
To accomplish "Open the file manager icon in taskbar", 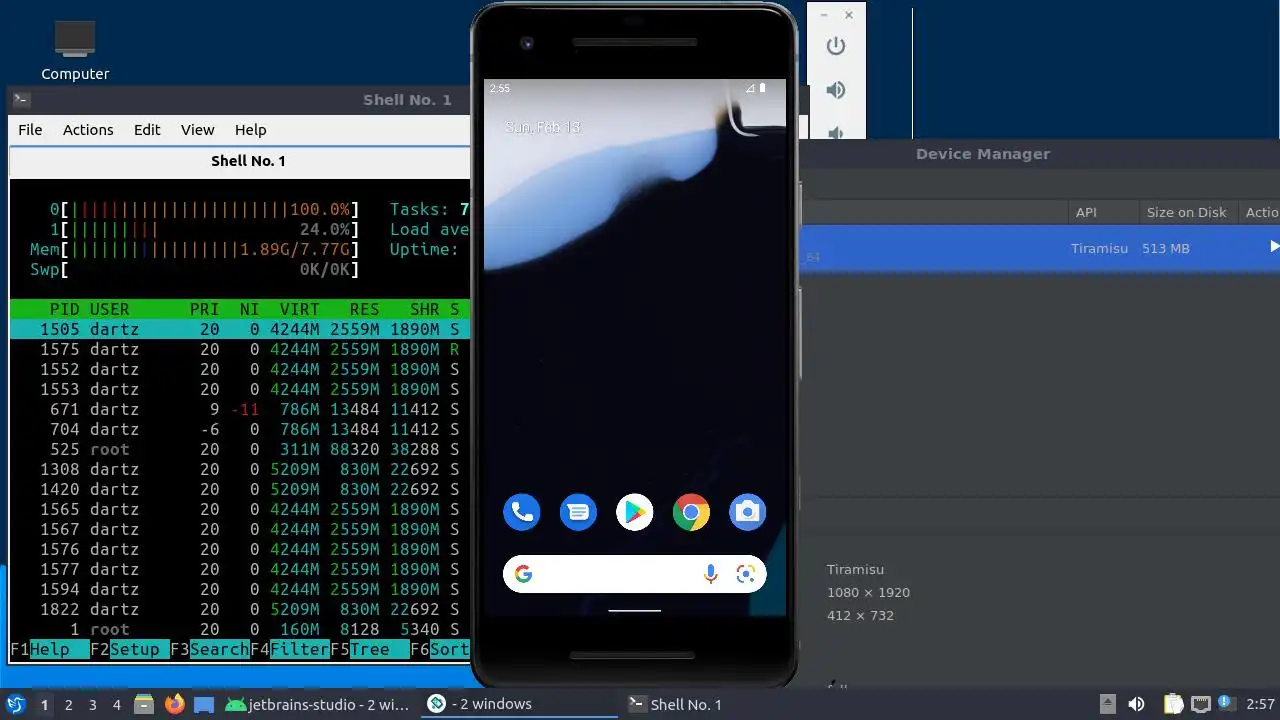I will point(144,704).
